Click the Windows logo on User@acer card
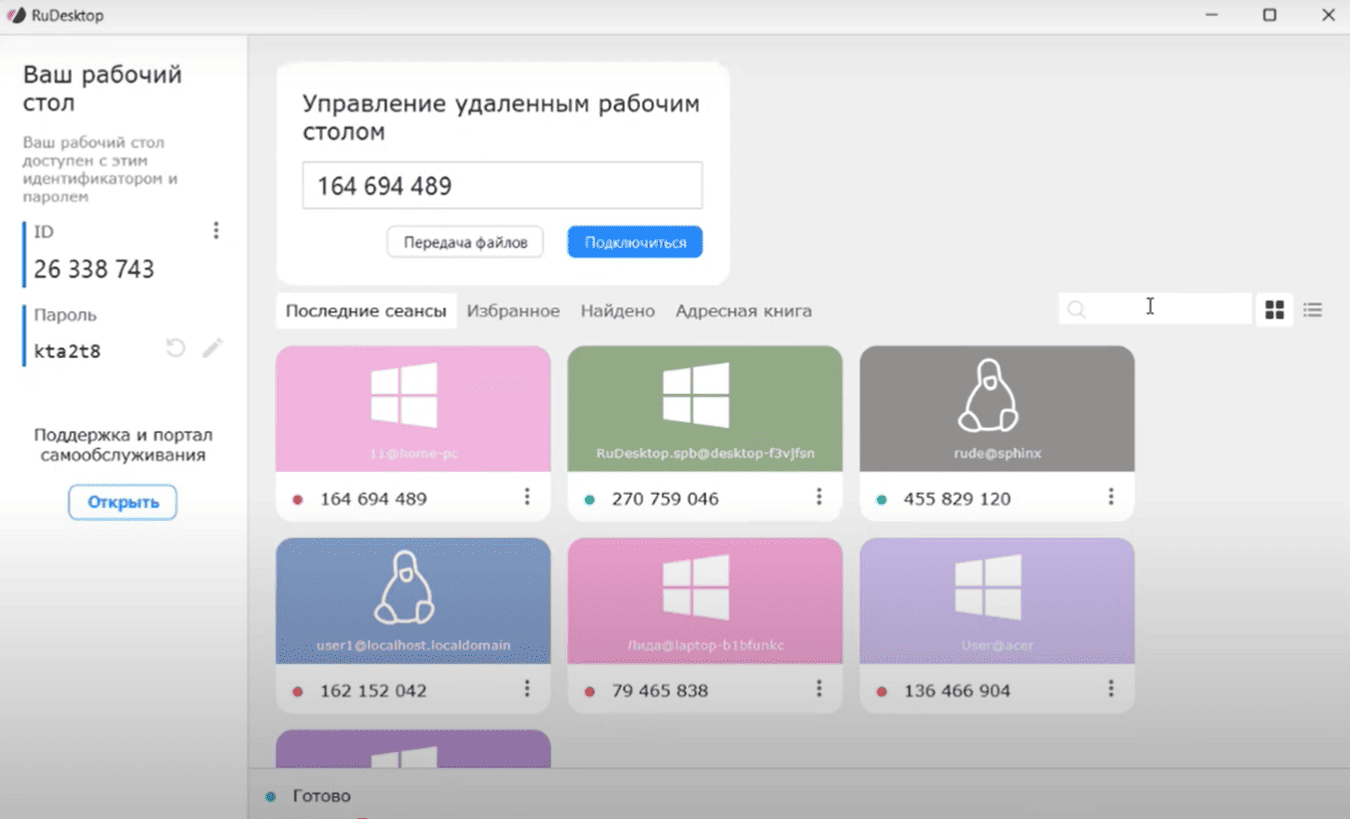This screenshot has height=819, width=1350. tap(988, 588)
